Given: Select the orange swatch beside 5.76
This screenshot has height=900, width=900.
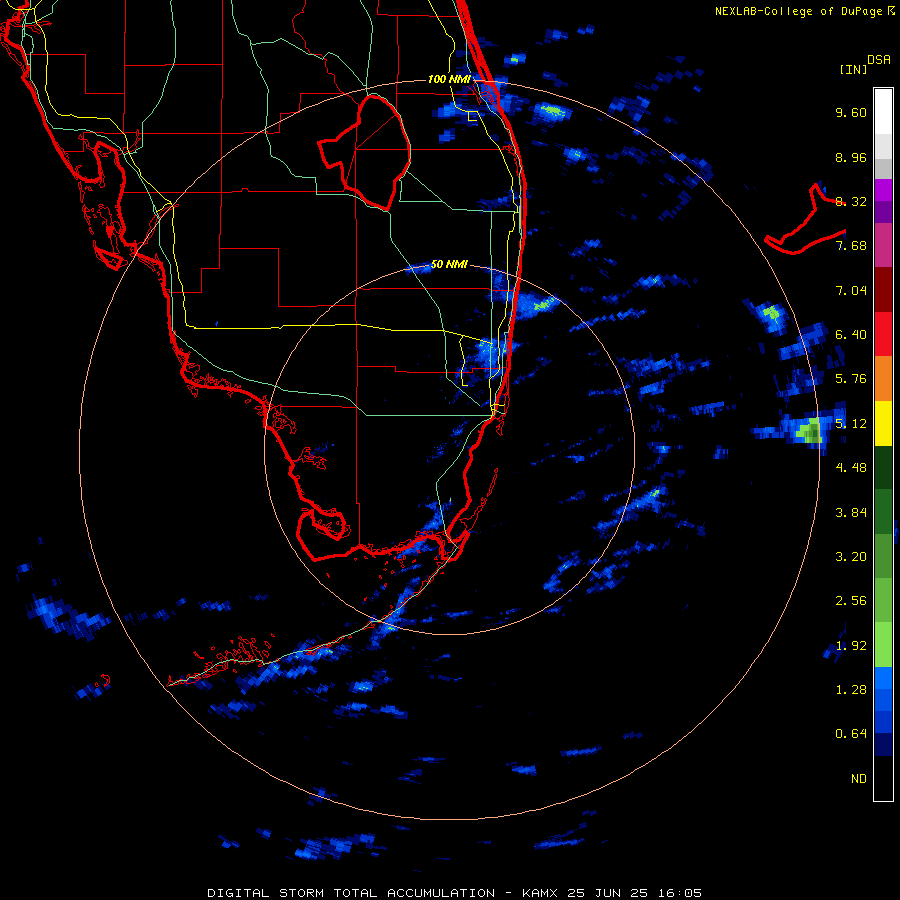Looking at the screenshot, I should [883, 379].
